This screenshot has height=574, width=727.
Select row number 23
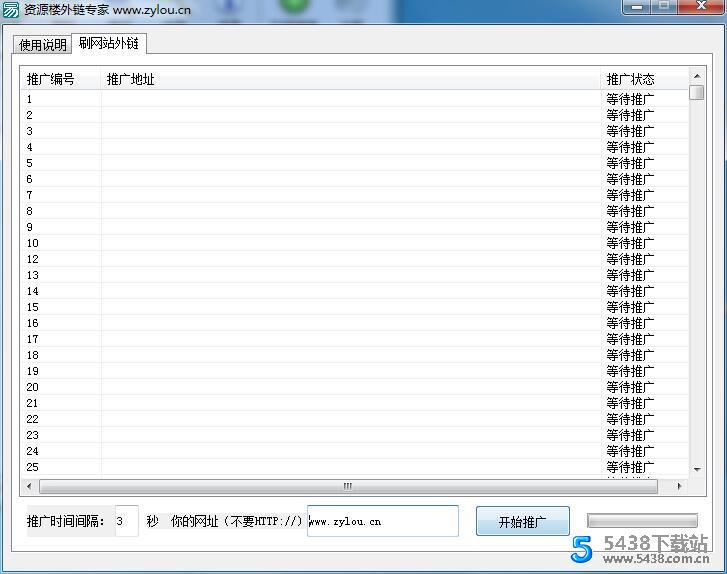[x=355, y=435]
